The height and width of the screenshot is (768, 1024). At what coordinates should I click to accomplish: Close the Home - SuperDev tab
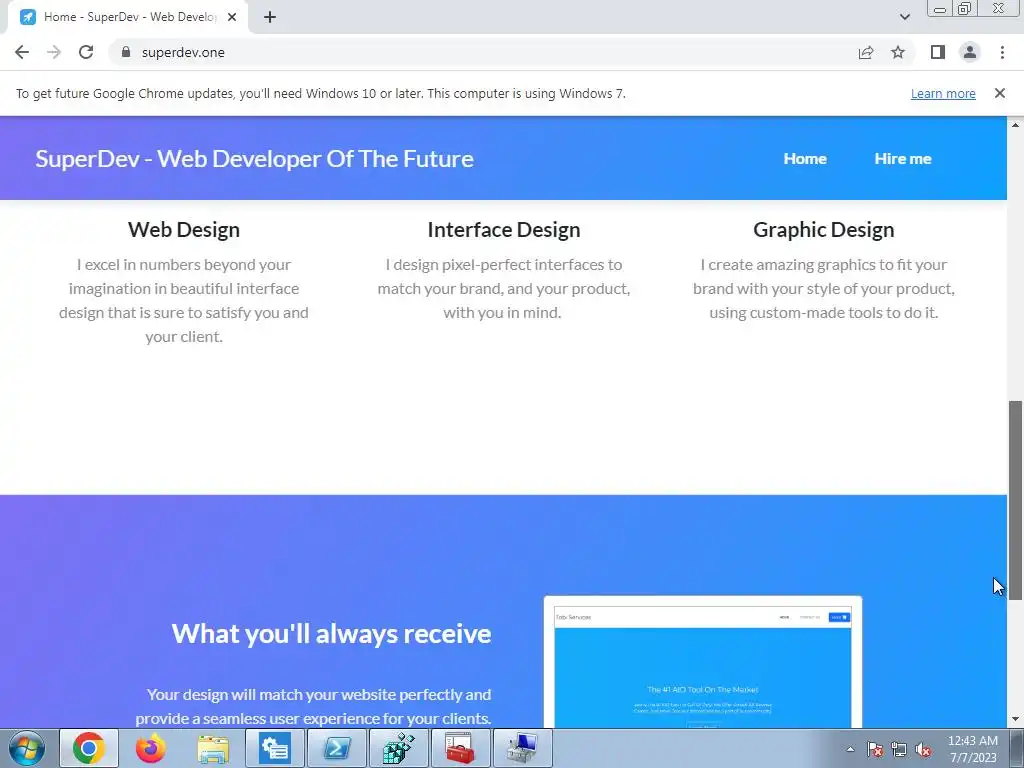pyautogui.click(x=232, y=17)
